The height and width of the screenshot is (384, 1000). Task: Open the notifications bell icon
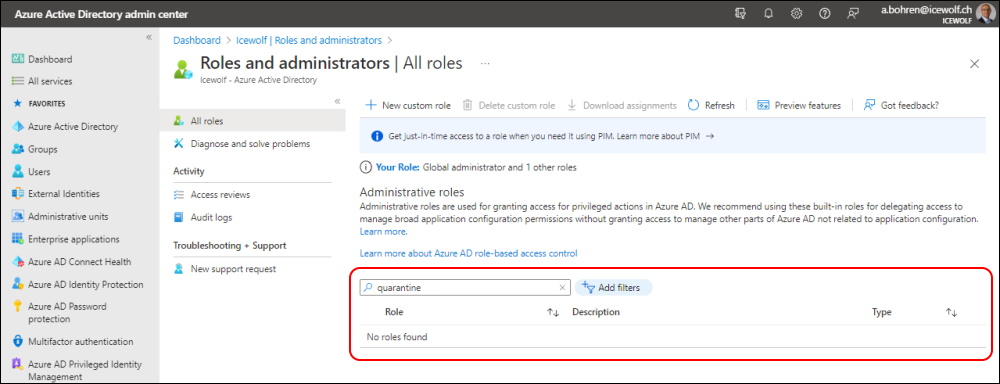(768, 13)
